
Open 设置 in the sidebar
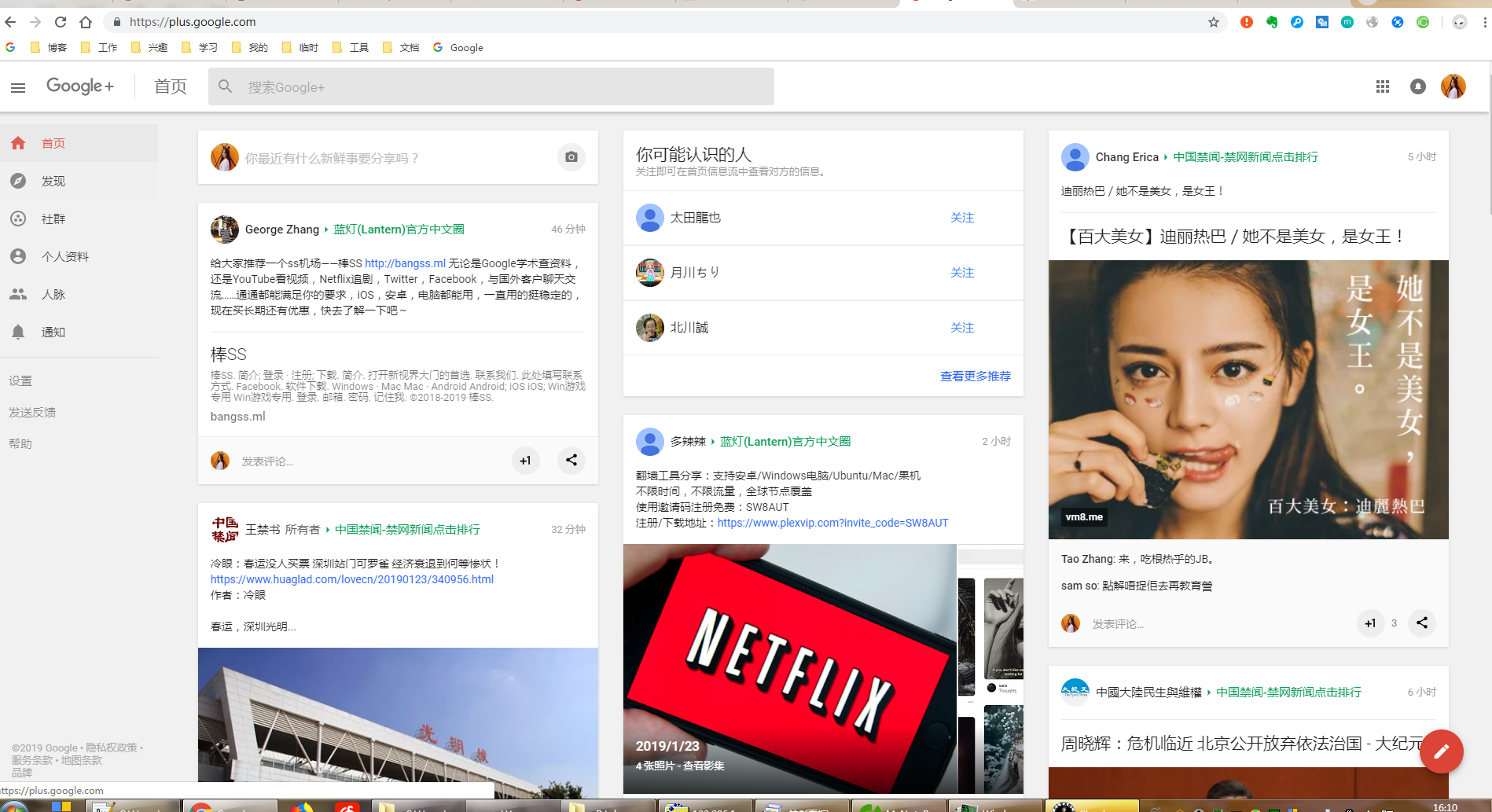tap(20, 380)
